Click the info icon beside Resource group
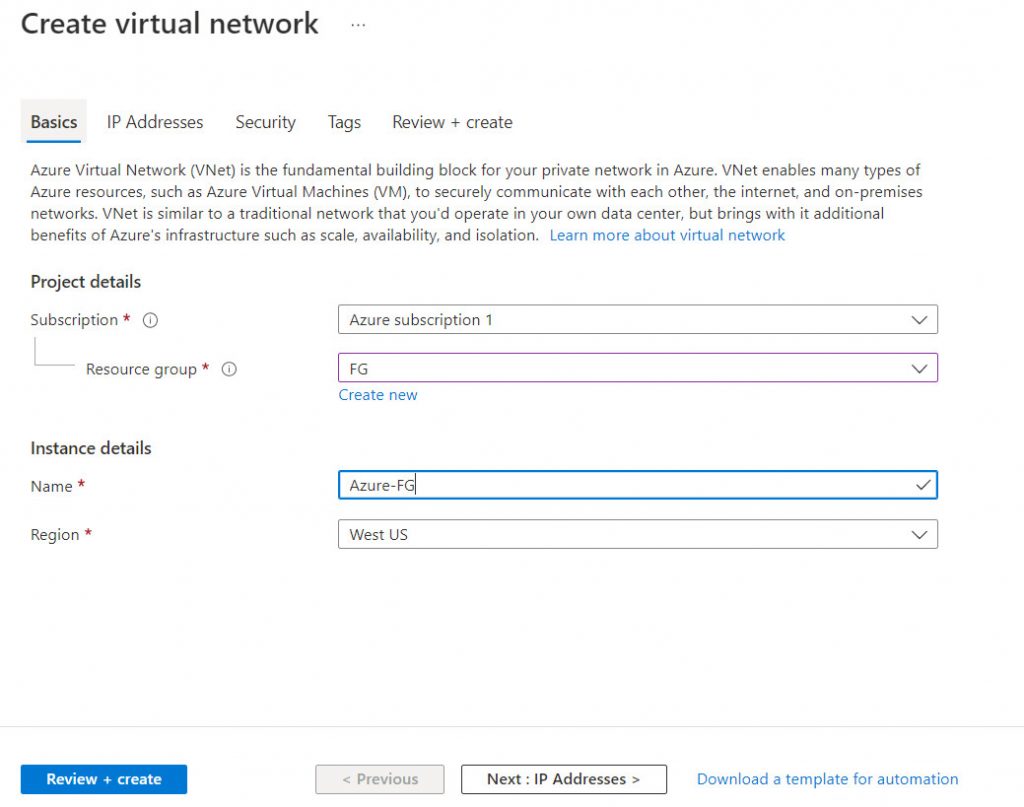The height and width of the screenshot is (807, 1024). click(229, 369)
